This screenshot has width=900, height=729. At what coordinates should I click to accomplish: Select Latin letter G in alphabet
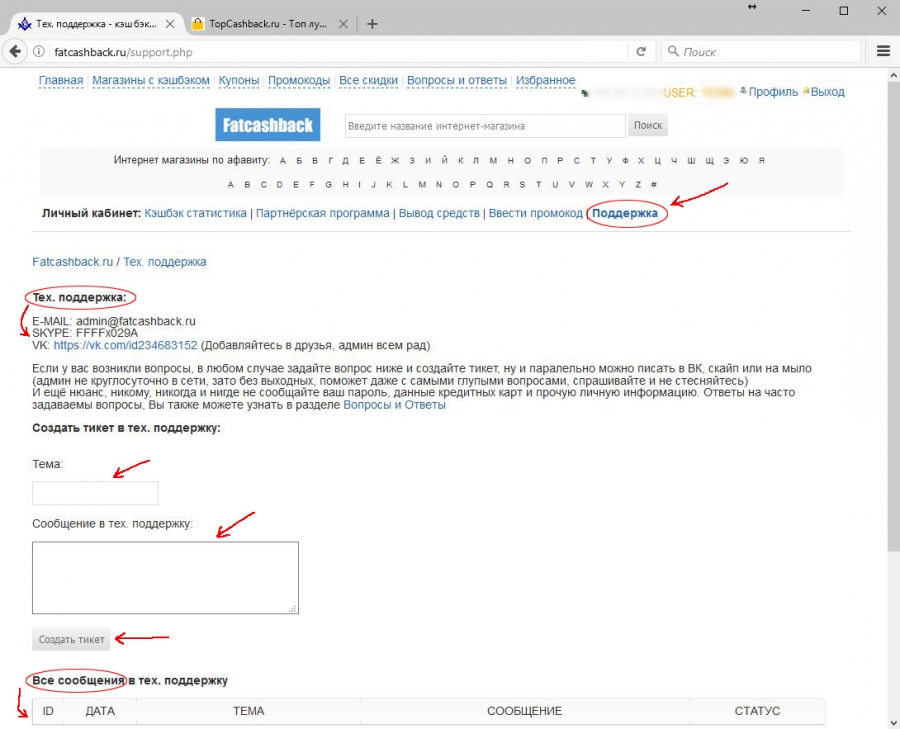pos(329,185)
